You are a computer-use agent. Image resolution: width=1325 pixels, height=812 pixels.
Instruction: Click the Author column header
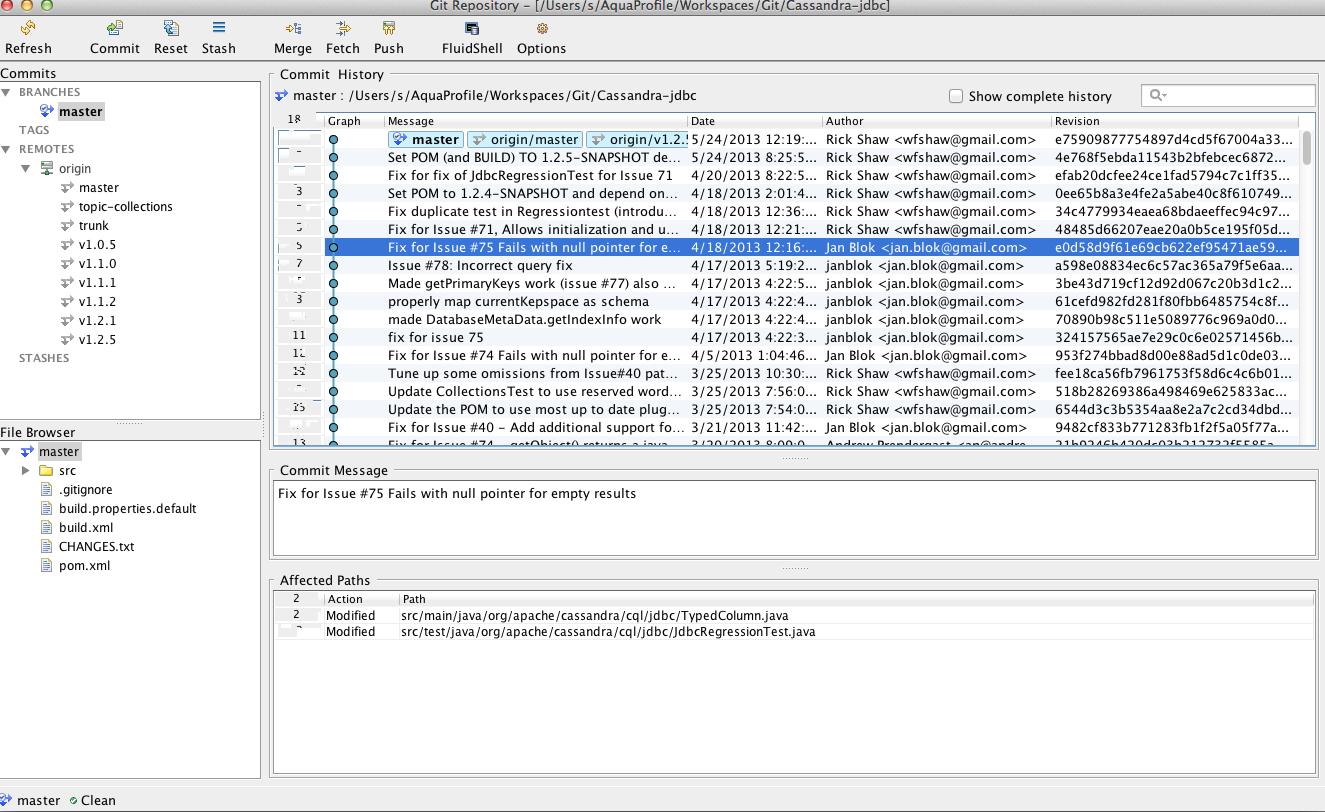937,121
